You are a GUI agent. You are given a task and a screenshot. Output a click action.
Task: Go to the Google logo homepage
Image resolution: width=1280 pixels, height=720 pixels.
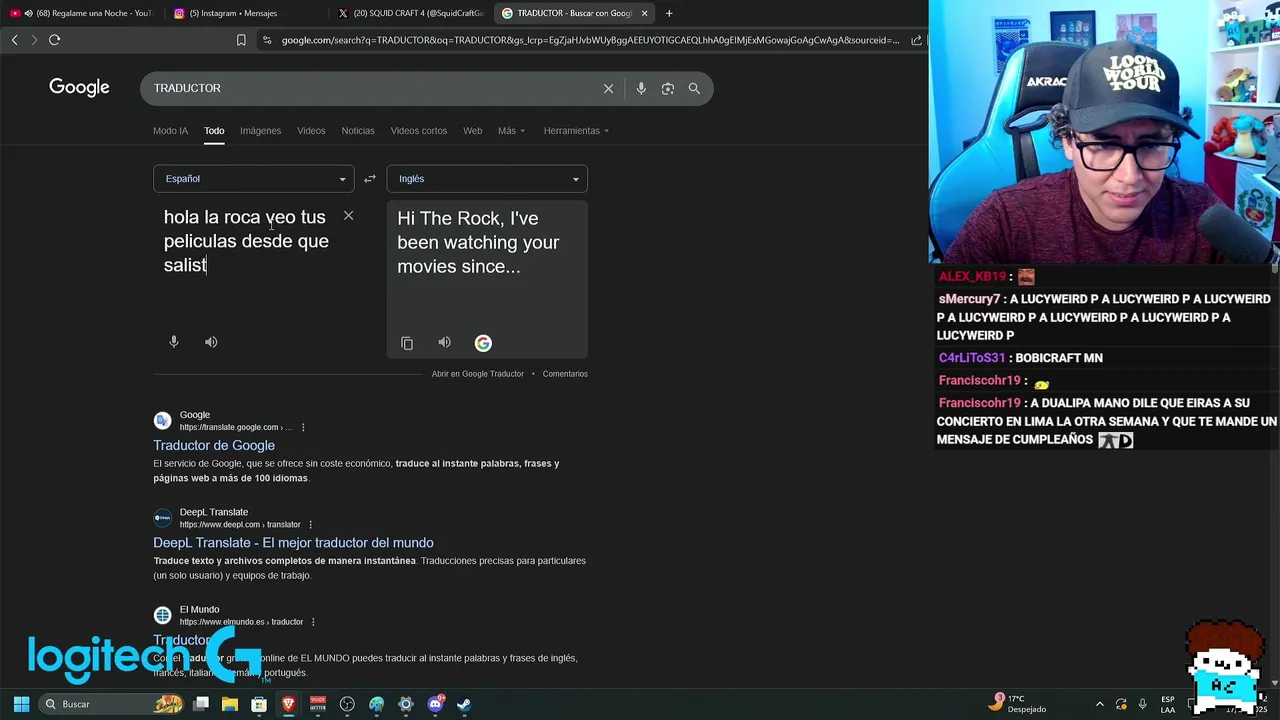pyautogui.click(x=79, y=88)
